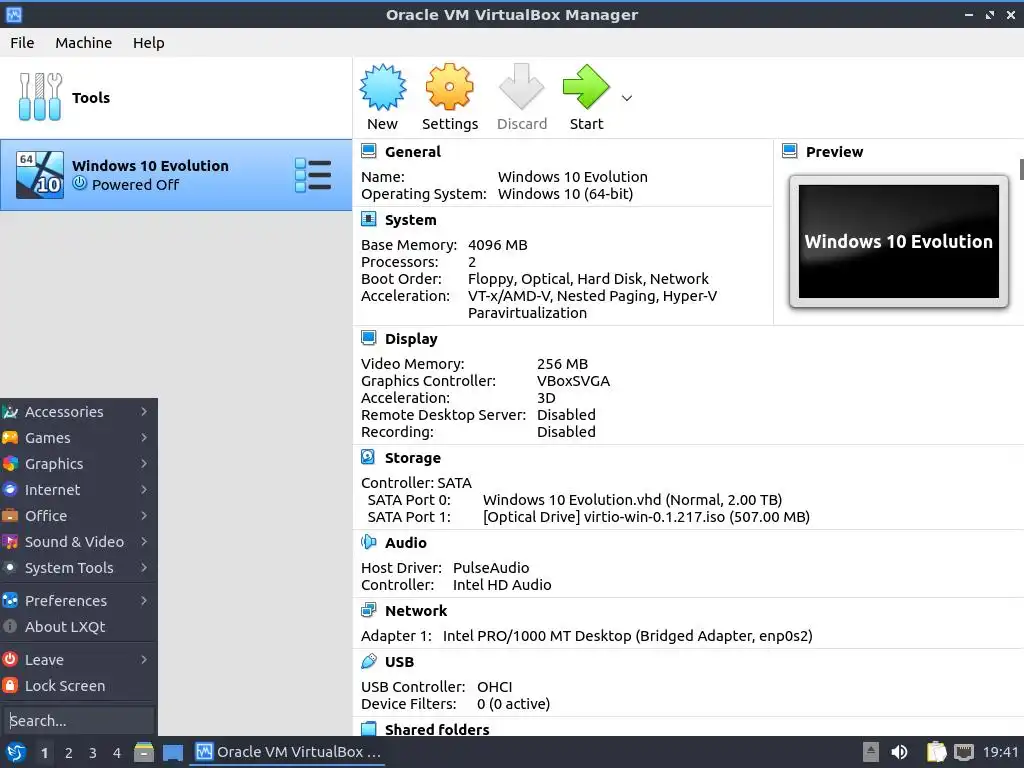Select the Windows 10 Evolution VM icon
Screen dimensions: 1024x768
(40, 175)
